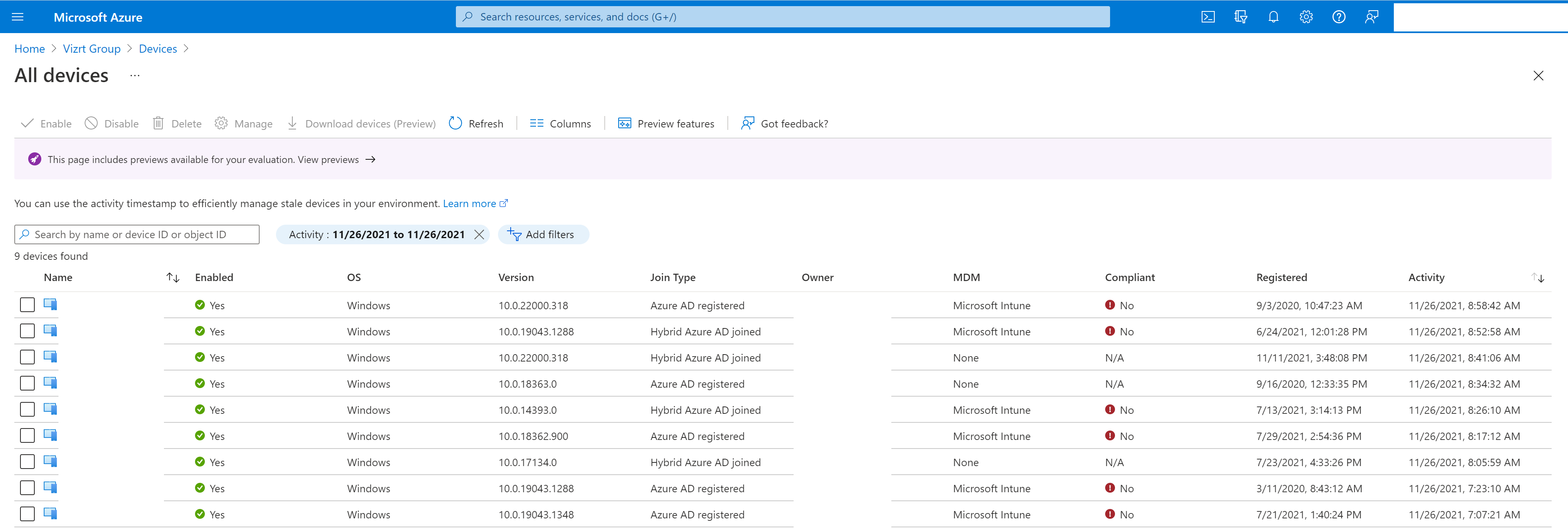This screenshot has width=1568, height=529.
Task: Select checkbox for device registered 7/29/2021
Action: [27, 435]
